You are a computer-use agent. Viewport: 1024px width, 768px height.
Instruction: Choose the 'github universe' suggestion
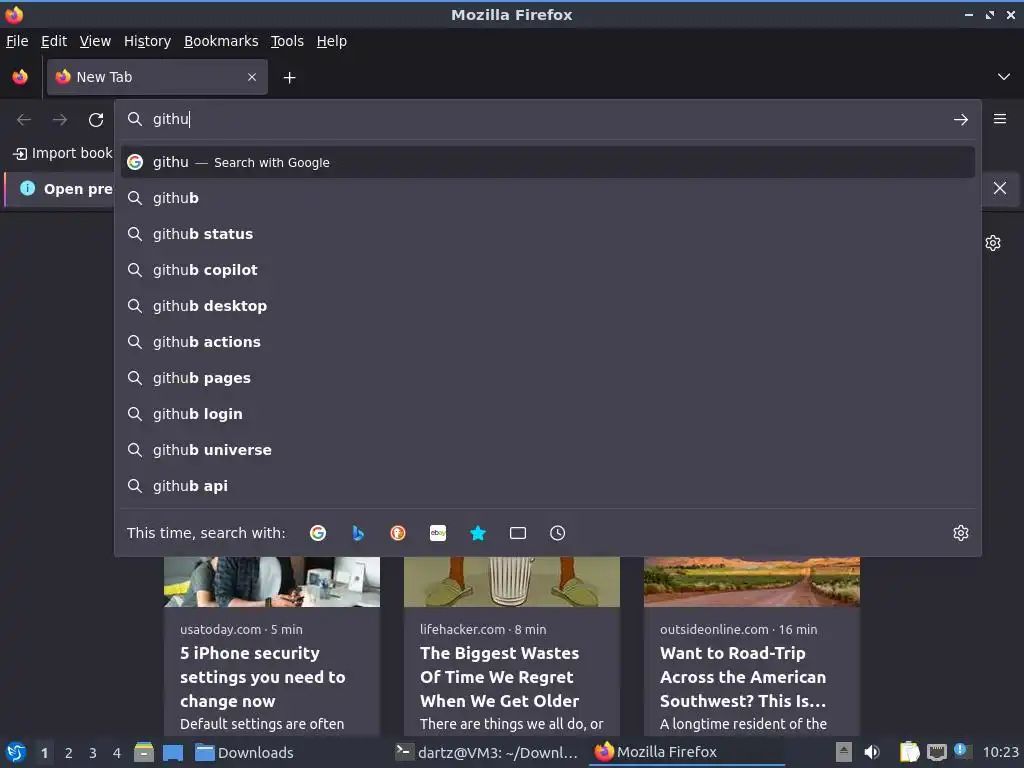point(547,450)
